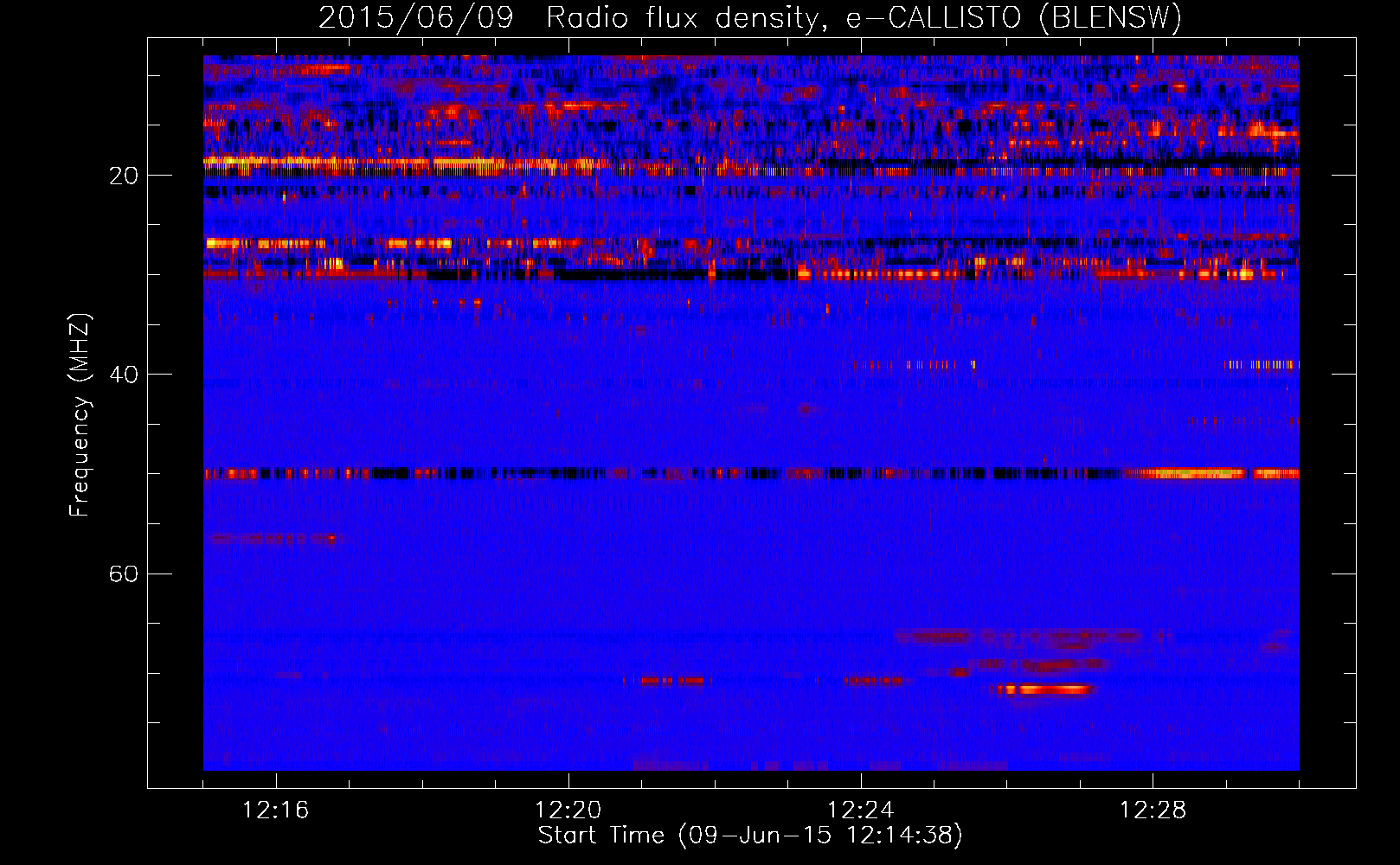
Task: Click the 40 MHz frequency tick label
Action: (x=124, y=375)
